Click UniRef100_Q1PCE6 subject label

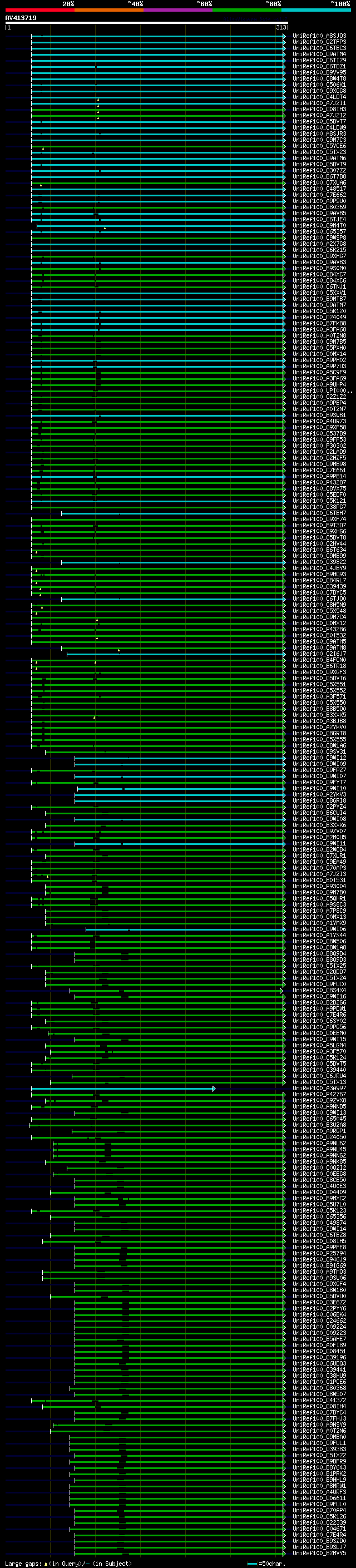[x=319, y=1382]
